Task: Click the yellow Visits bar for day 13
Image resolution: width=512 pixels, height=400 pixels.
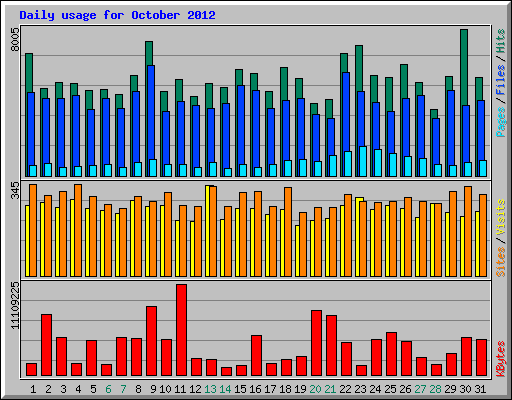Action: (x=208, y=231)
